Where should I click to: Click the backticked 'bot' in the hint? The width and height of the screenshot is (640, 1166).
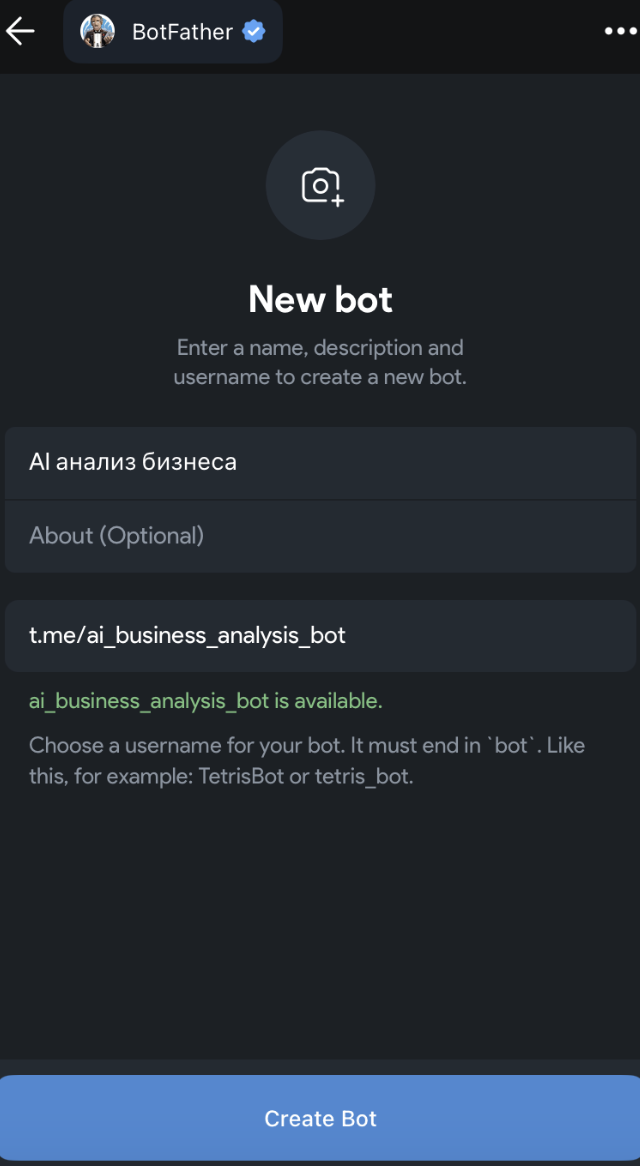(511, 746)
